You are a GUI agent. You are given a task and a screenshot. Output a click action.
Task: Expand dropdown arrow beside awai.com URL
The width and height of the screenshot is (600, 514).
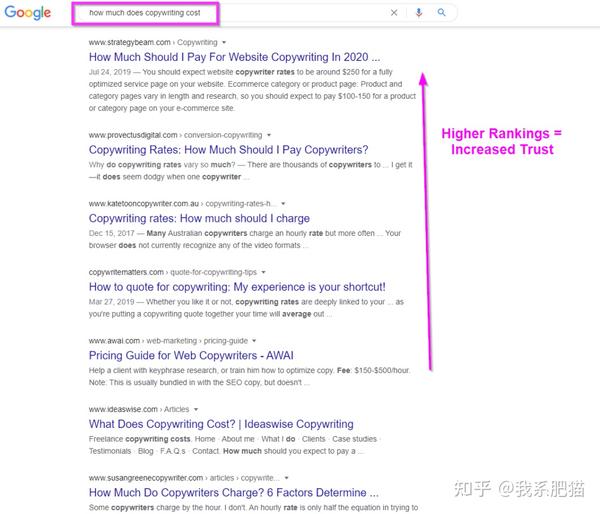tap(254, 341)
